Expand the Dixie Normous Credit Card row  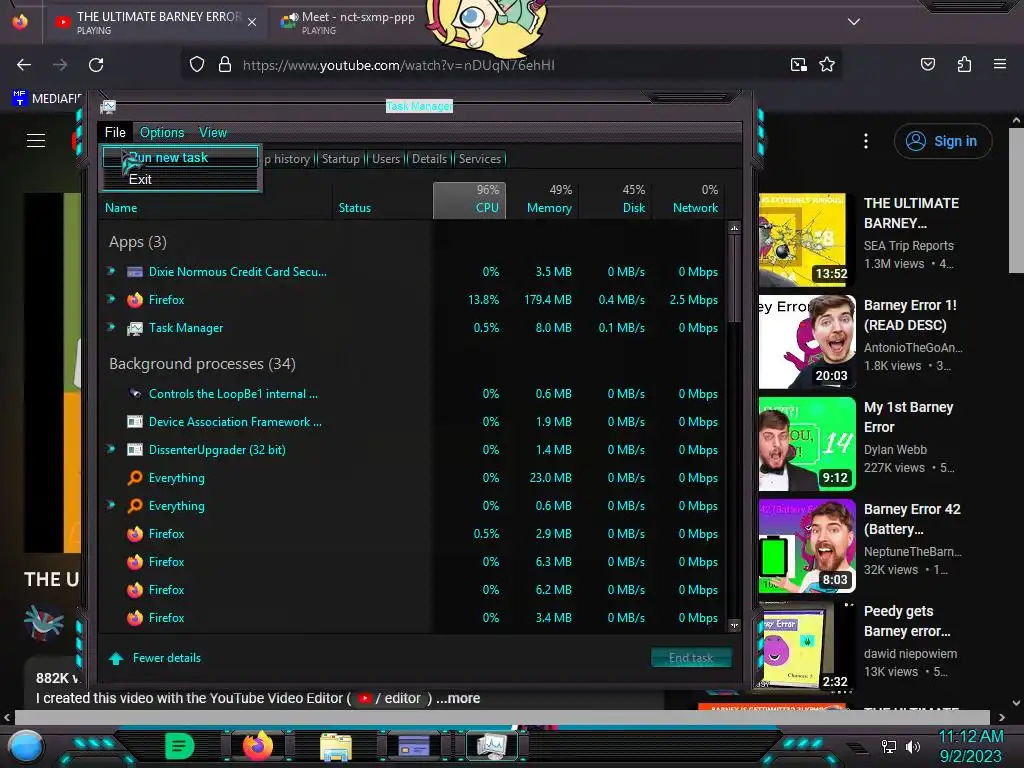(x=111, y=271)
